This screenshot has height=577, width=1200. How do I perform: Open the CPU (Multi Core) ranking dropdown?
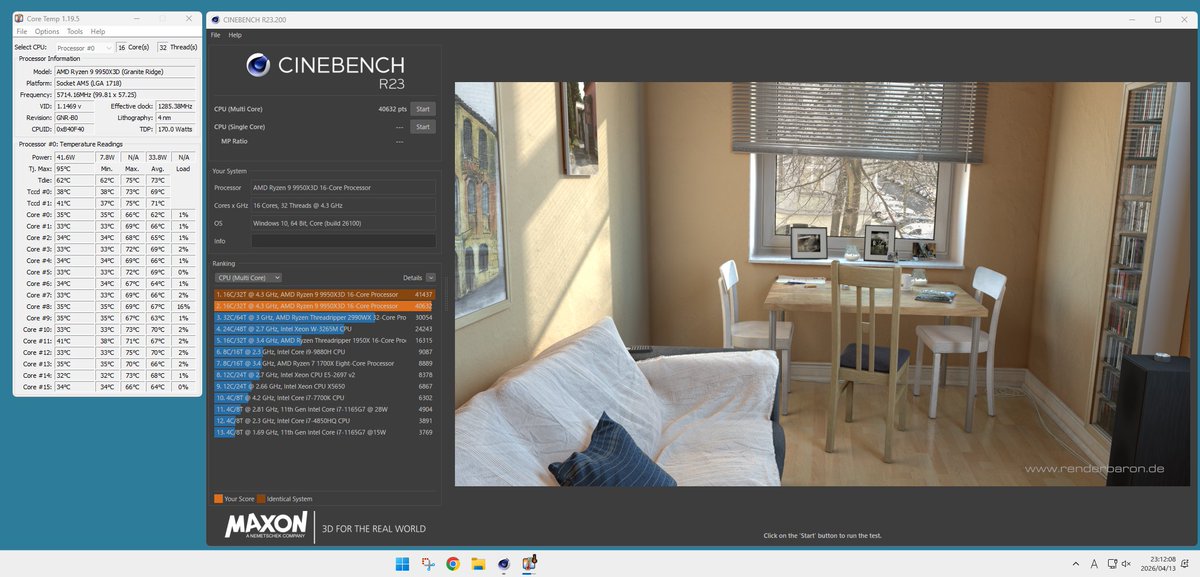pos(248,277)
